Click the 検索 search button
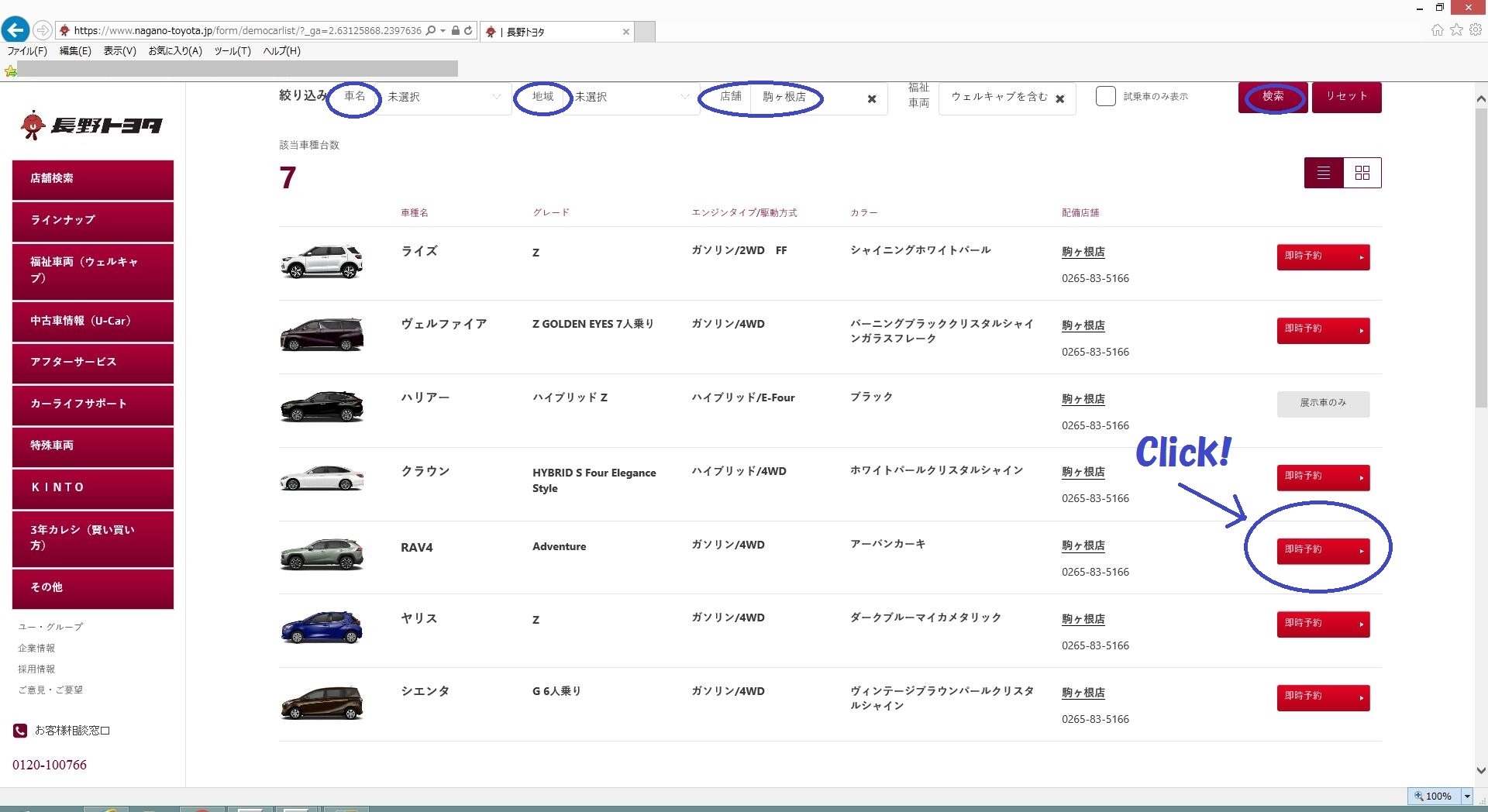Viewport: 1488px width, 812px height. coord(1273,97)
